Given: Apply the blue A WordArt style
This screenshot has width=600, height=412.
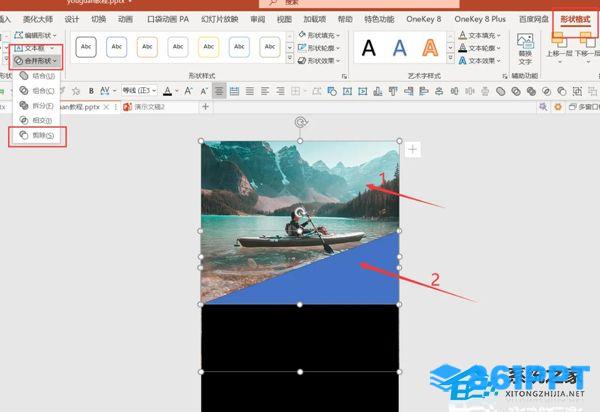Looking at the screenshot, I should [x=399, y=48].
